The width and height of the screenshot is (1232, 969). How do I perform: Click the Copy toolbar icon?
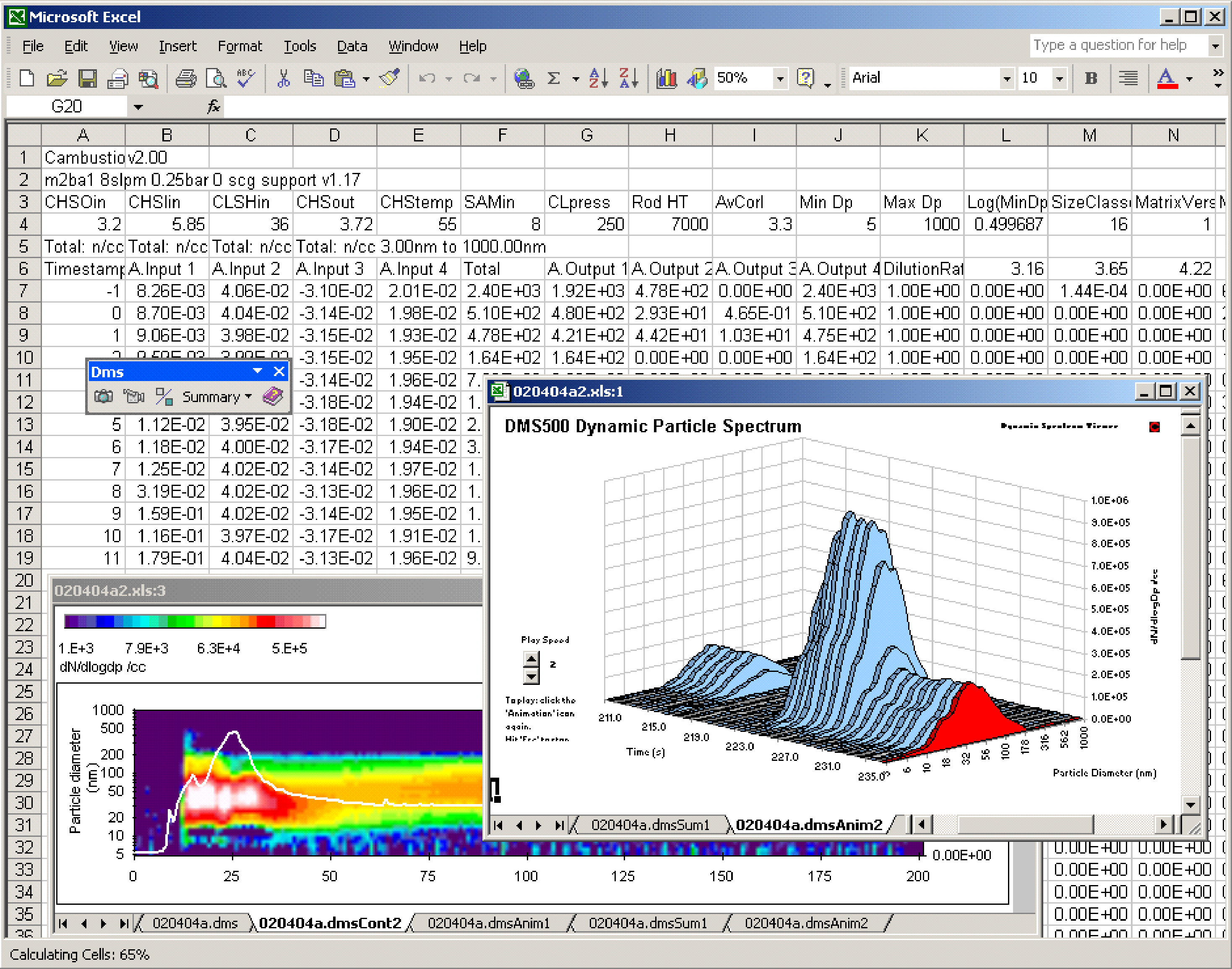coord(313,78)
